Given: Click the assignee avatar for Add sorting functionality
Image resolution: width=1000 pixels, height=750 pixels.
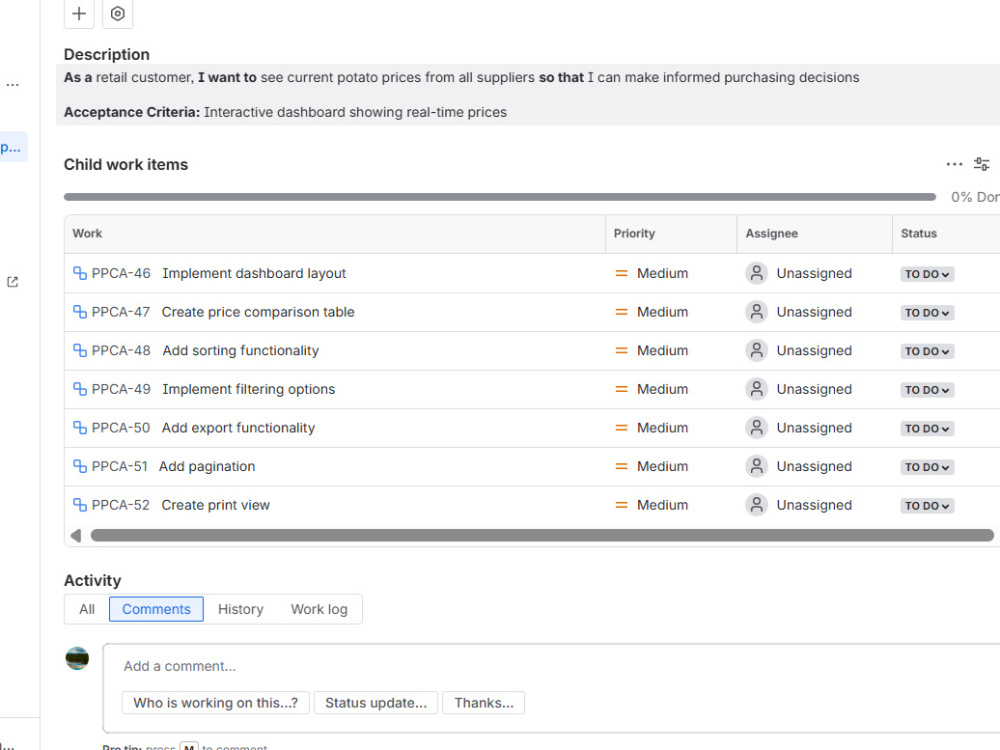Looking at the screenshot, I should tap(756, 351).
